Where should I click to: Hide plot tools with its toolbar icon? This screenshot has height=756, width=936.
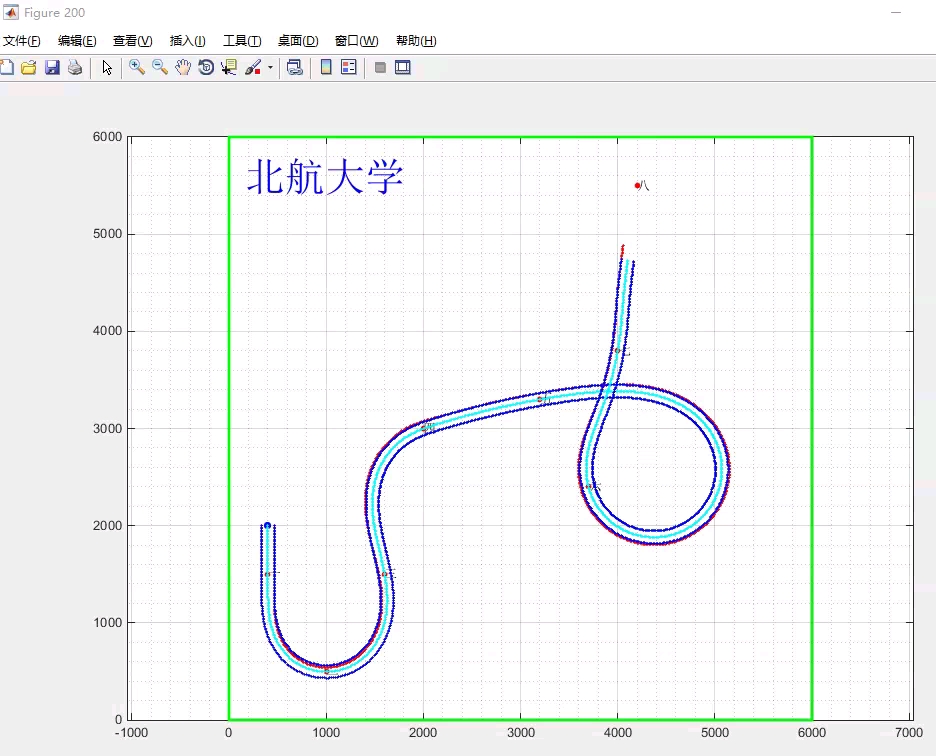379,67
